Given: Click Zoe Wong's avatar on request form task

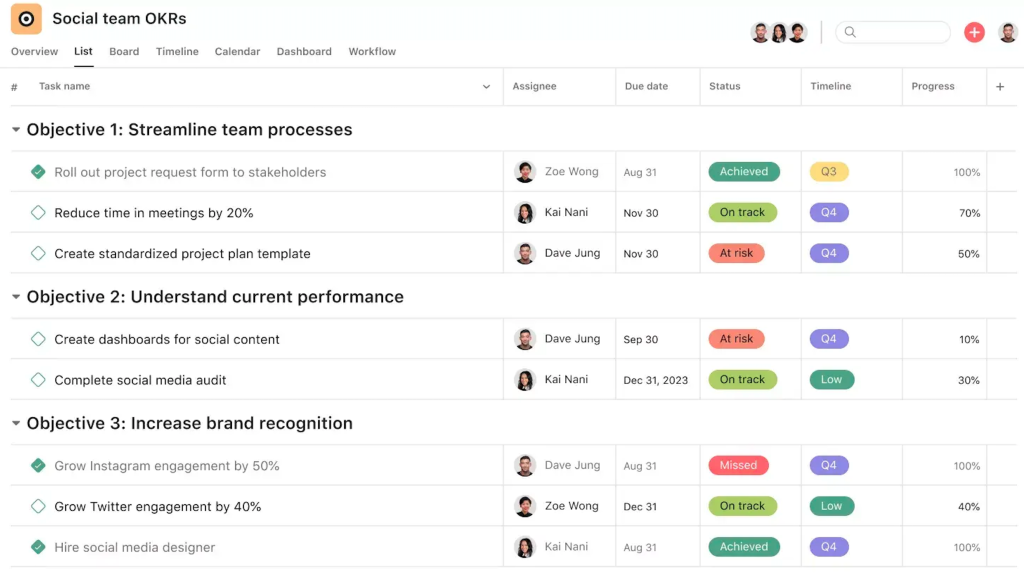Looking at the screenshot, I should [x=524, y=172].
